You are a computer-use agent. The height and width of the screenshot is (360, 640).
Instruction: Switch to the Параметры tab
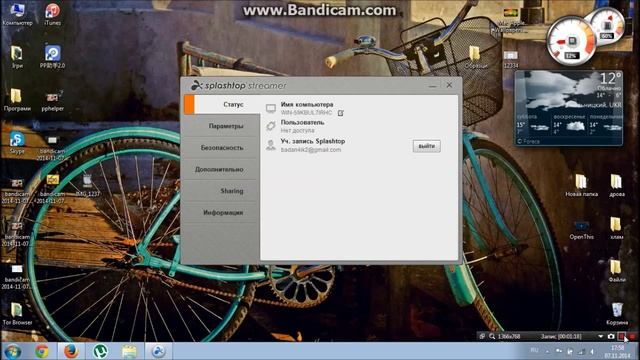click(x=222, y=126)
